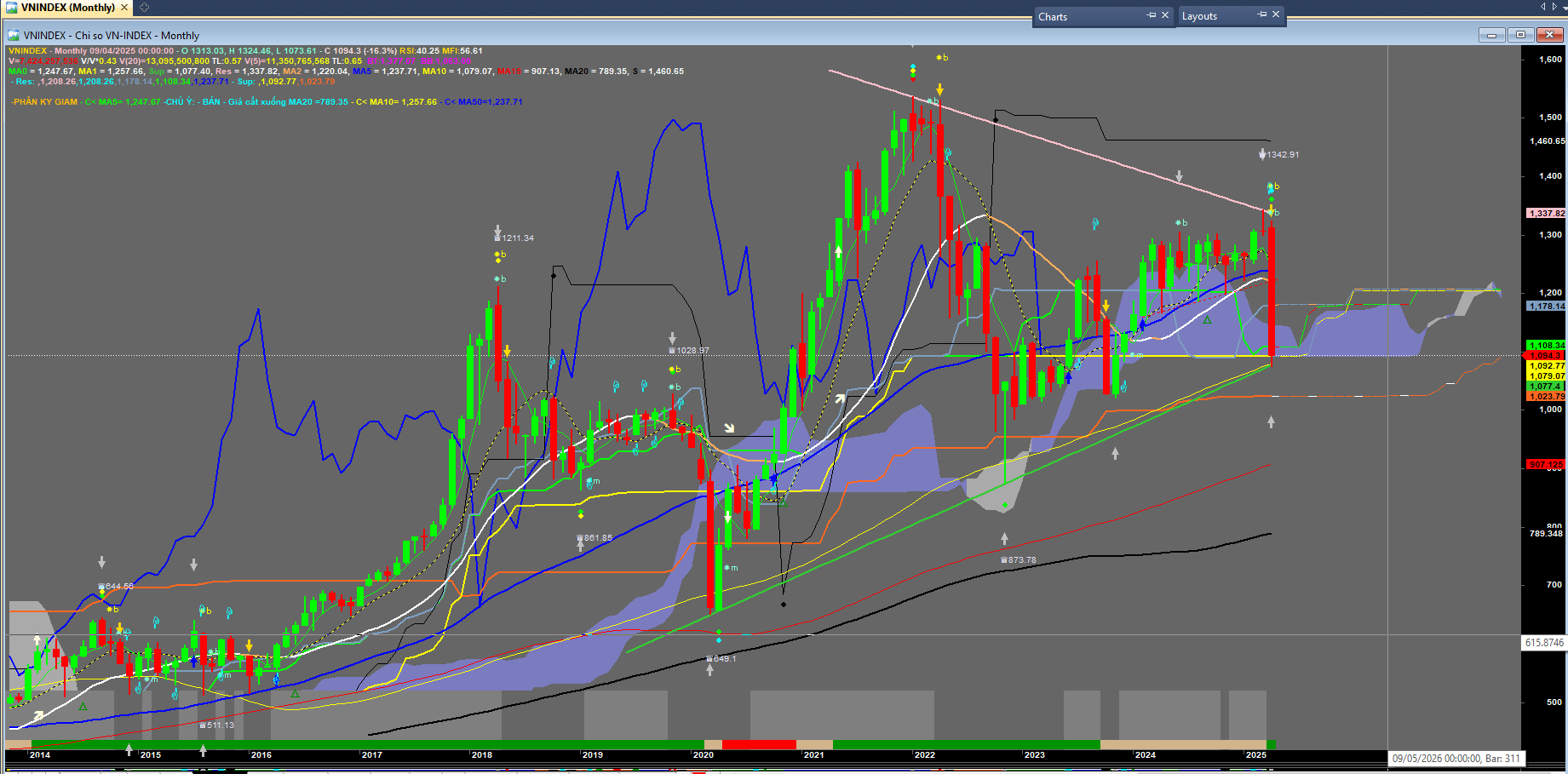Viewport: 1568px width, 774px height.
Task: Select the VNINDEX (Monthly) document tab
Action: point(68,8)
